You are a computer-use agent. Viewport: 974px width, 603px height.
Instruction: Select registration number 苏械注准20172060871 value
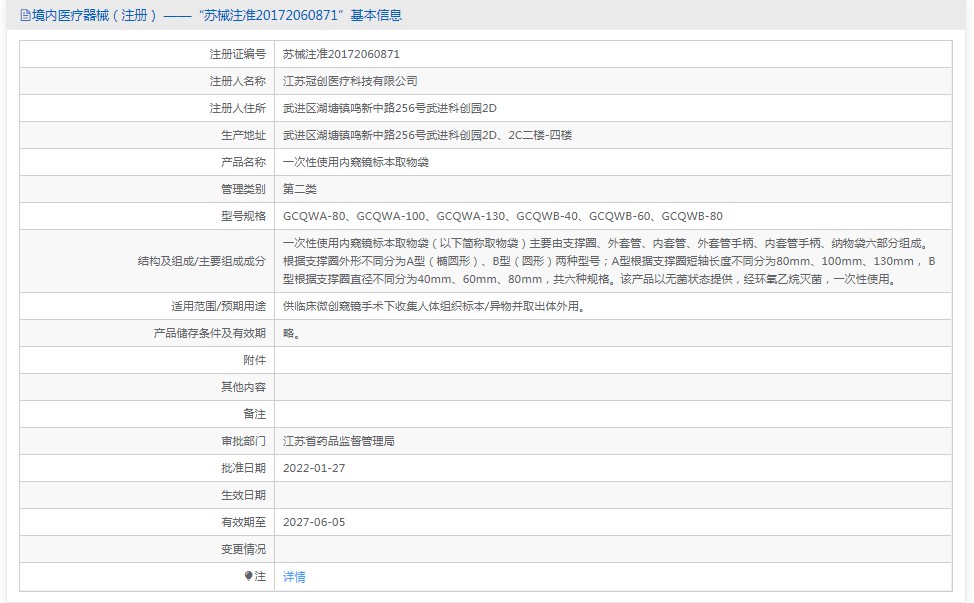click(341, 55)
